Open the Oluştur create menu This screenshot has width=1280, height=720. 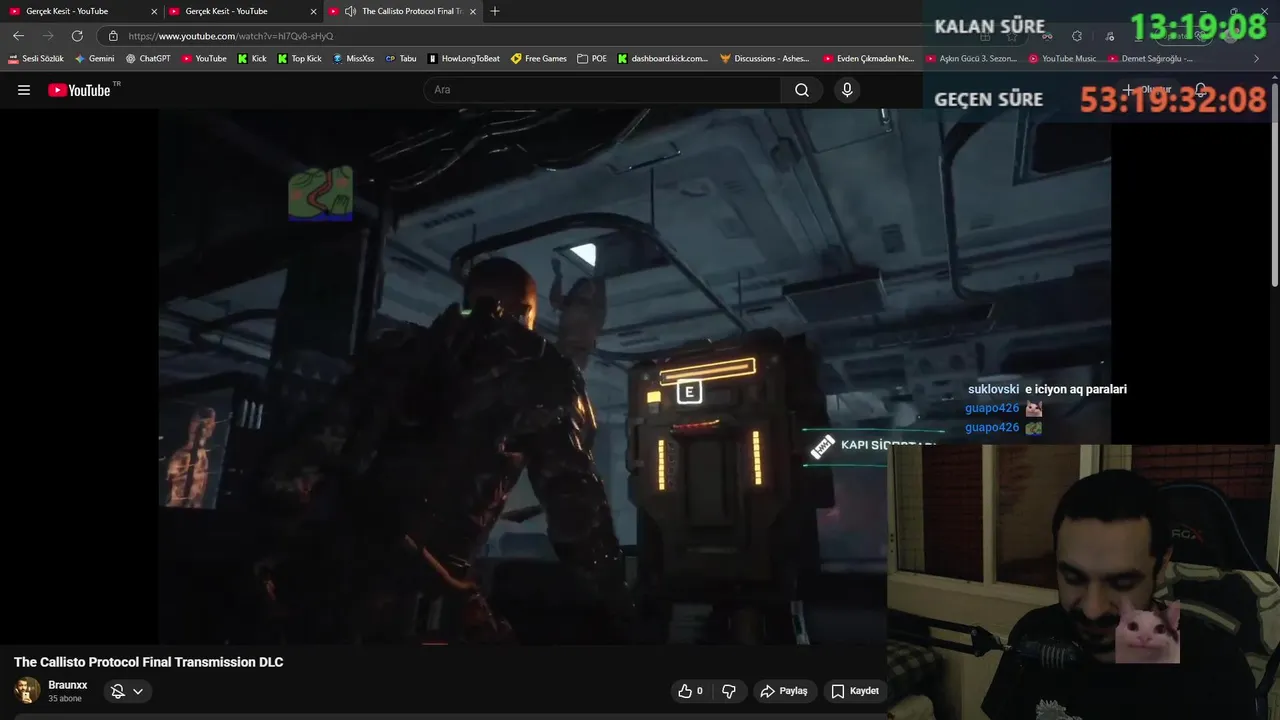point(1147,90)
